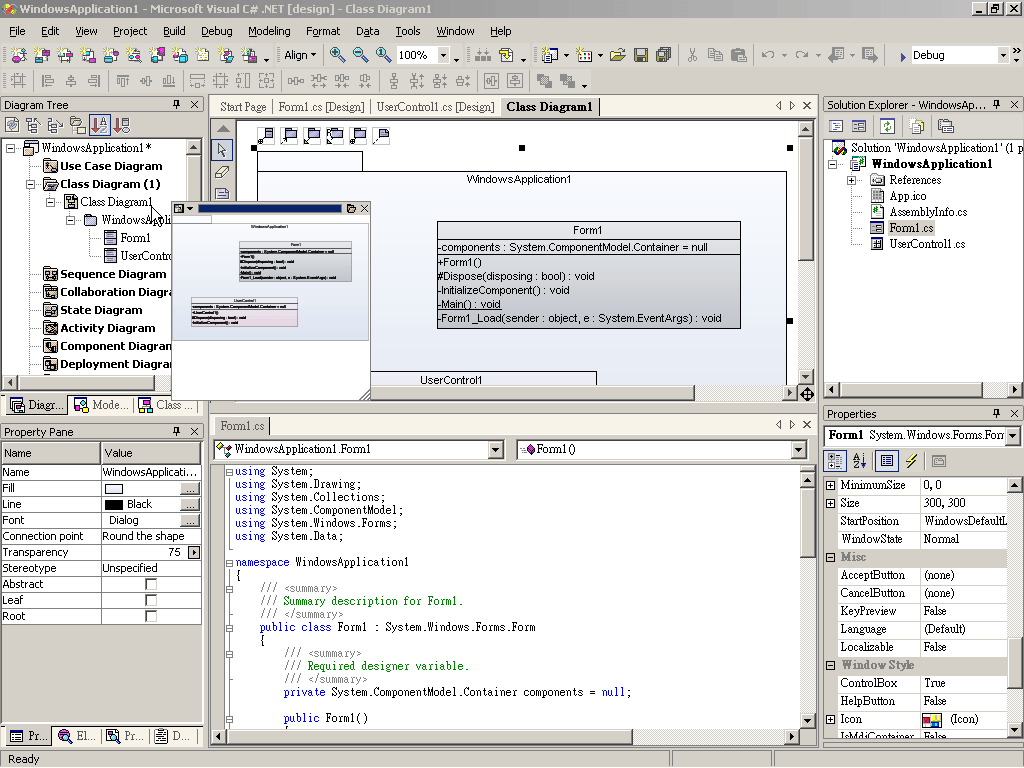Click the Undo arrow icon
The image size is (1024, 768).
pyautogui.click(x=768, y=55)
